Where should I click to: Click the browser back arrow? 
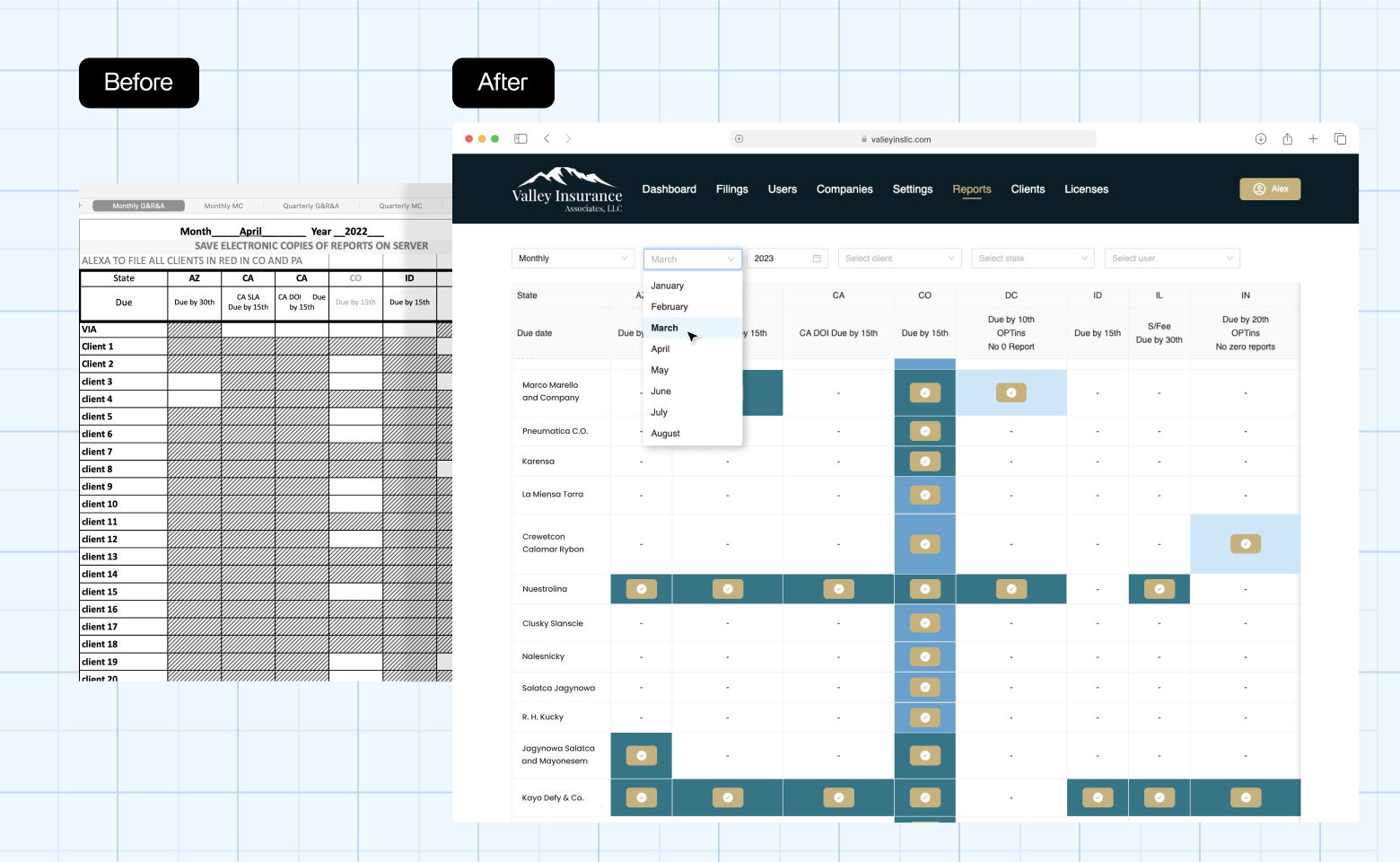click(x=547, y=138)
